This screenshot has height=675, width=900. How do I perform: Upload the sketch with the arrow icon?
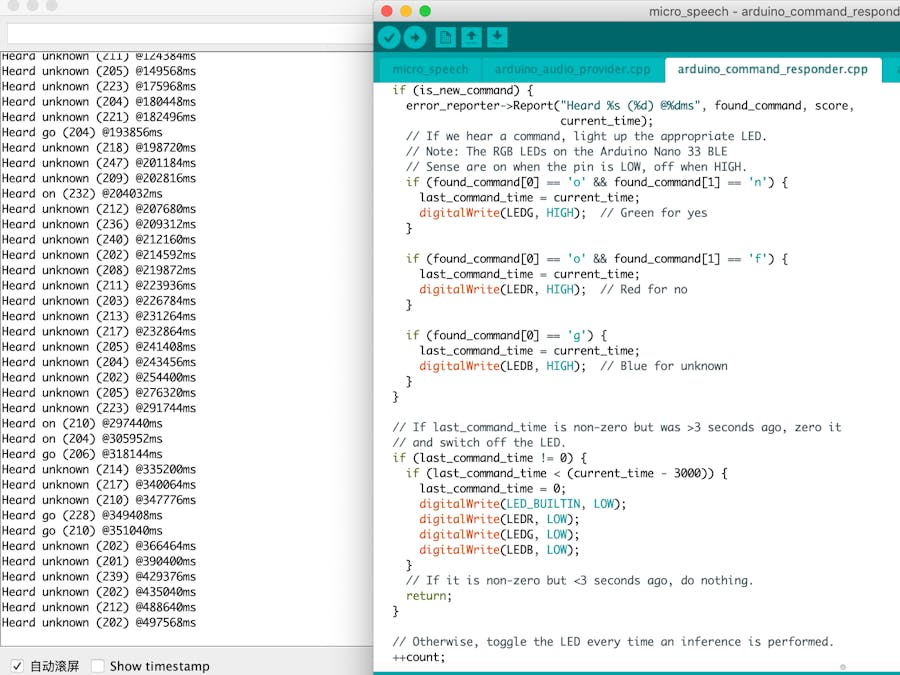point(416,37)
